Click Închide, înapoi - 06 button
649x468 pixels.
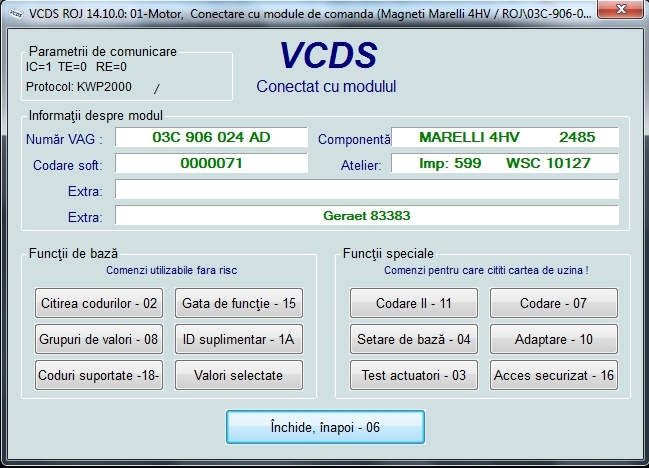pyautogui.click(x=325, y=427)
